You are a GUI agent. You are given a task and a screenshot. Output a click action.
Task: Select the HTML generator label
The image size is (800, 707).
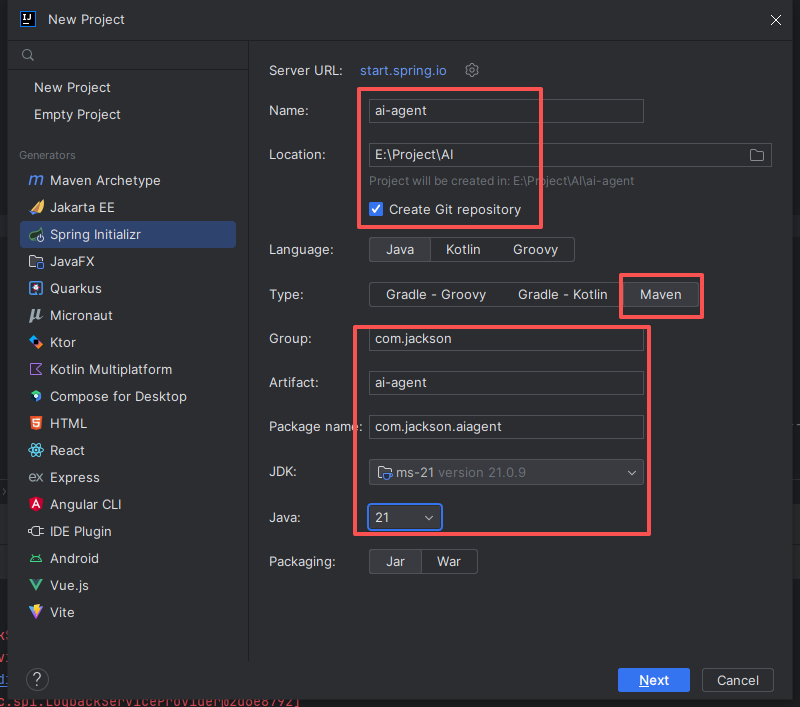point(68,423)
